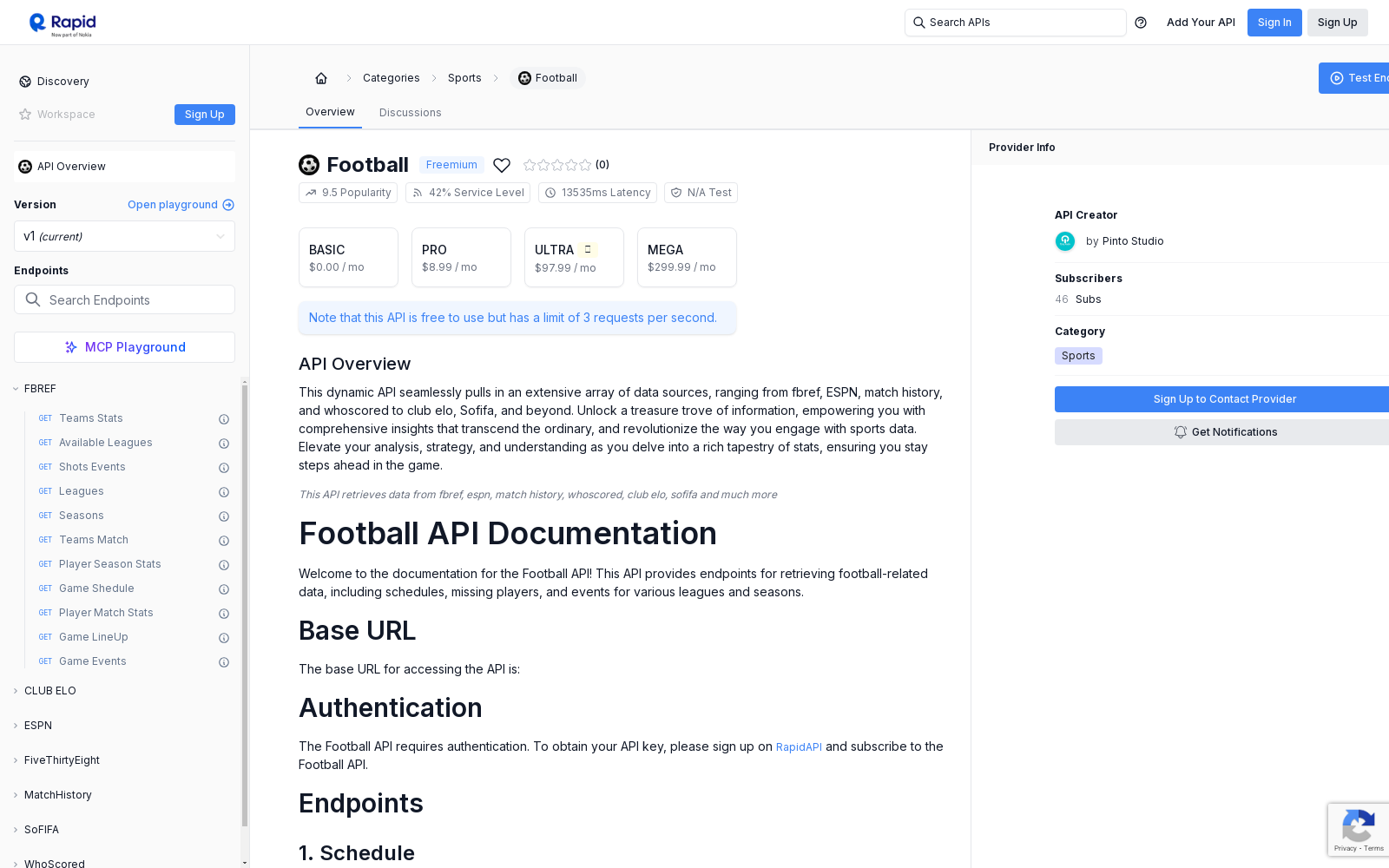Viewport: 1389px width, 868px height.
Task: Follow the RapidAPI link in Authentication
Action: coord(799,747)
